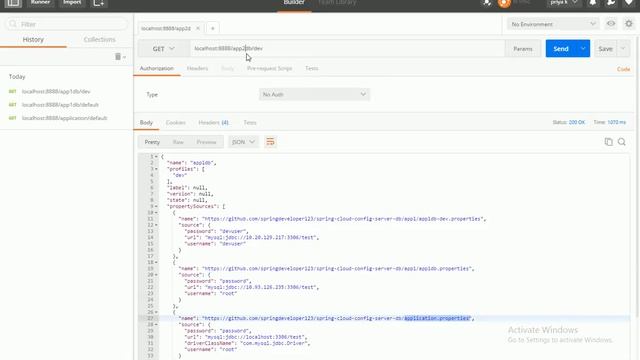Collapse JSON root at line 1
Image resolution: width=640 pixels, height=360 pixels.
tap(156, 157)
